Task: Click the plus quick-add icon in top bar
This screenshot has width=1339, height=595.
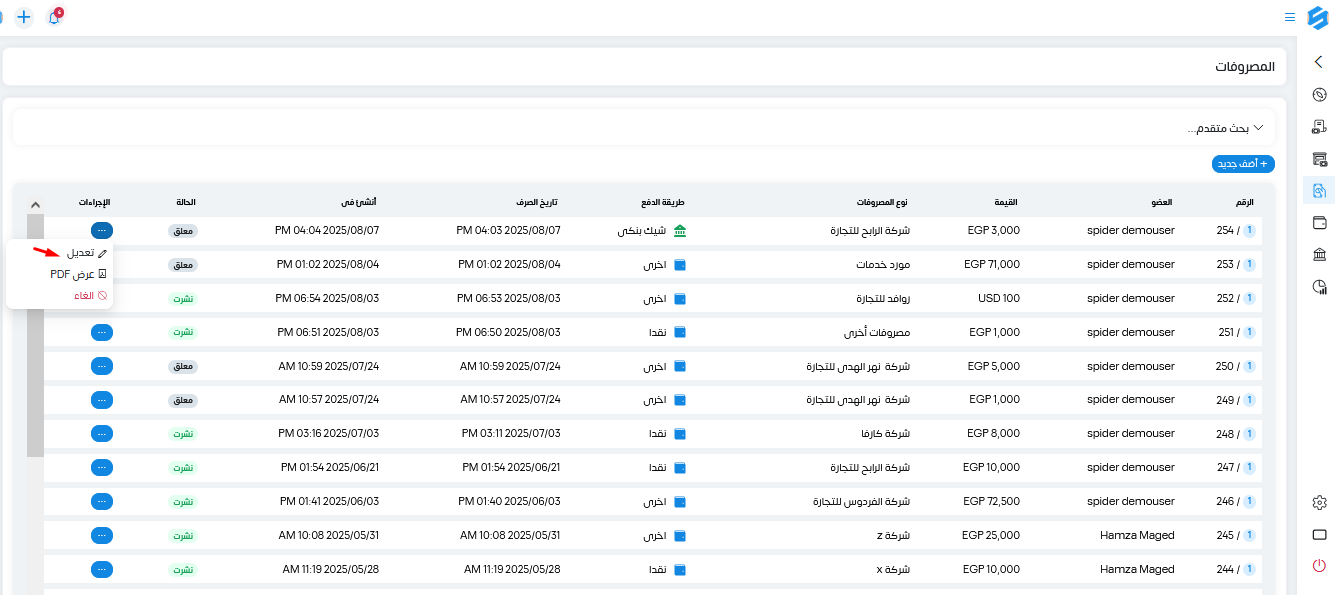Action: tap(24, 17)
